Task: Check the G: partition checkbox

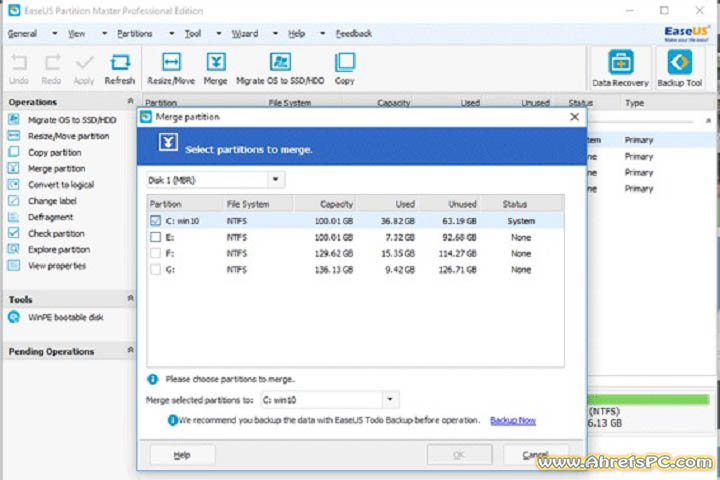Action: coord(156,270)
